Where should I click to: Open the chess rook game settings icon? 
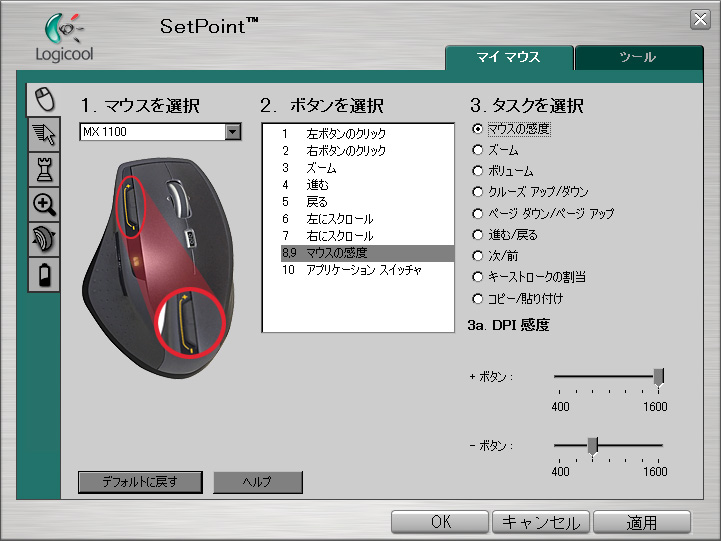click(44, 170)
